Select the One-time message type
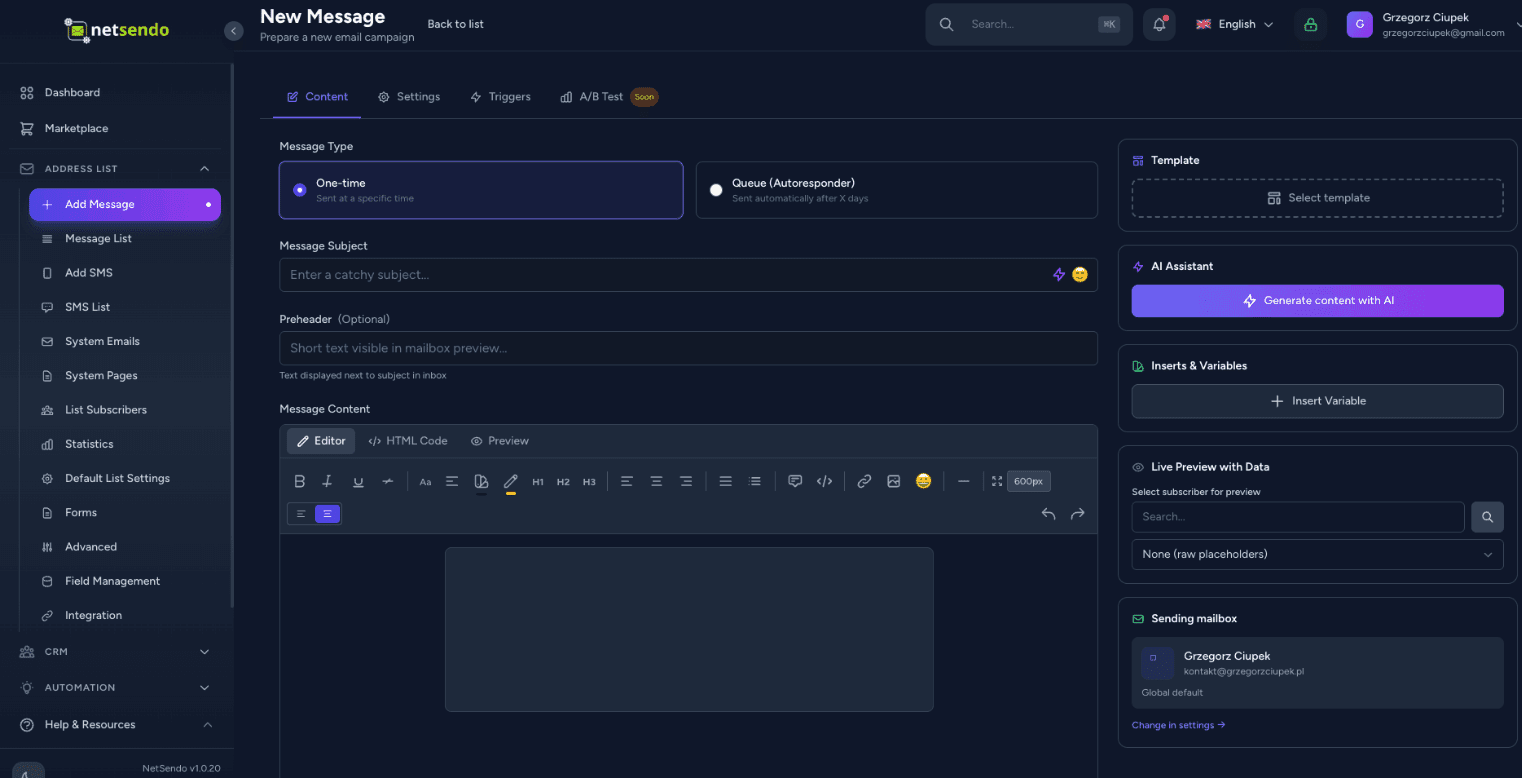 pos(480,189)
